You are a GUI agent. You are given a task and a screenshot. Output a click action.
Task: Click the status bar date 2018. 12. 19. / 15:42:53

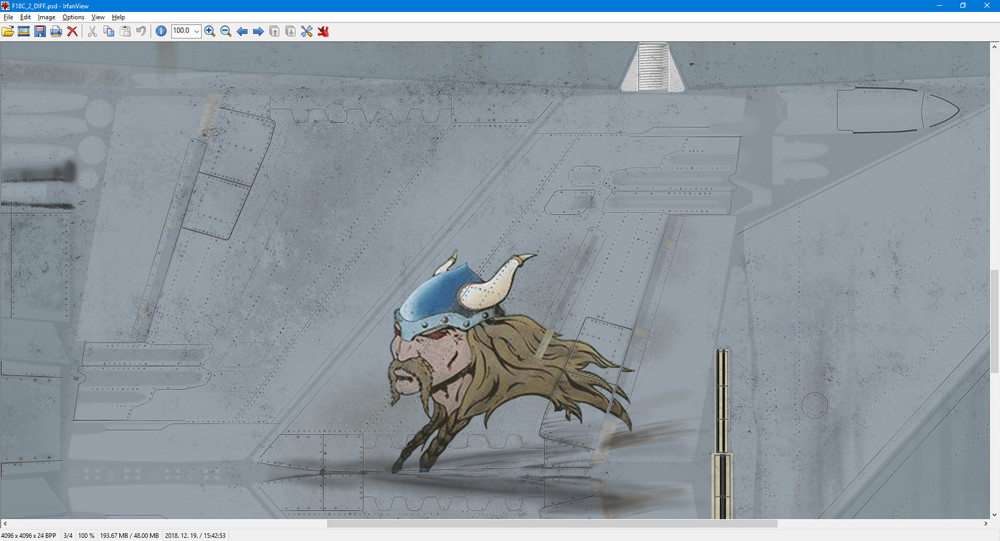(195, 536)
